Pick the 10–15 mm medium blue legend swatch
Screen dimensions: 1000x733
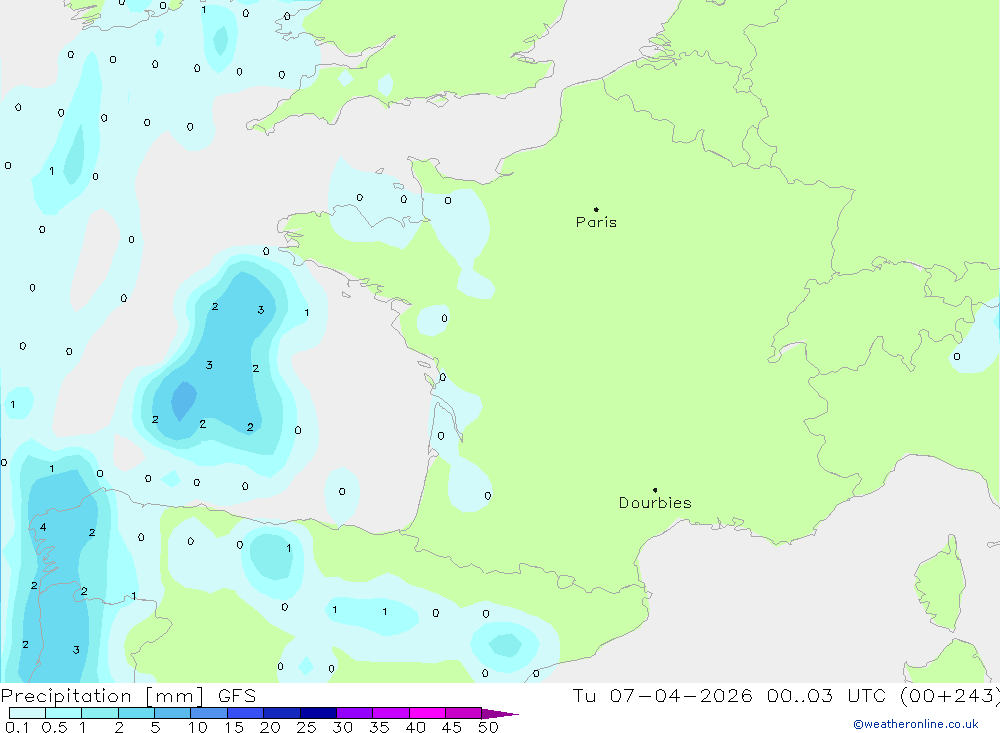(x=209, y=713)
